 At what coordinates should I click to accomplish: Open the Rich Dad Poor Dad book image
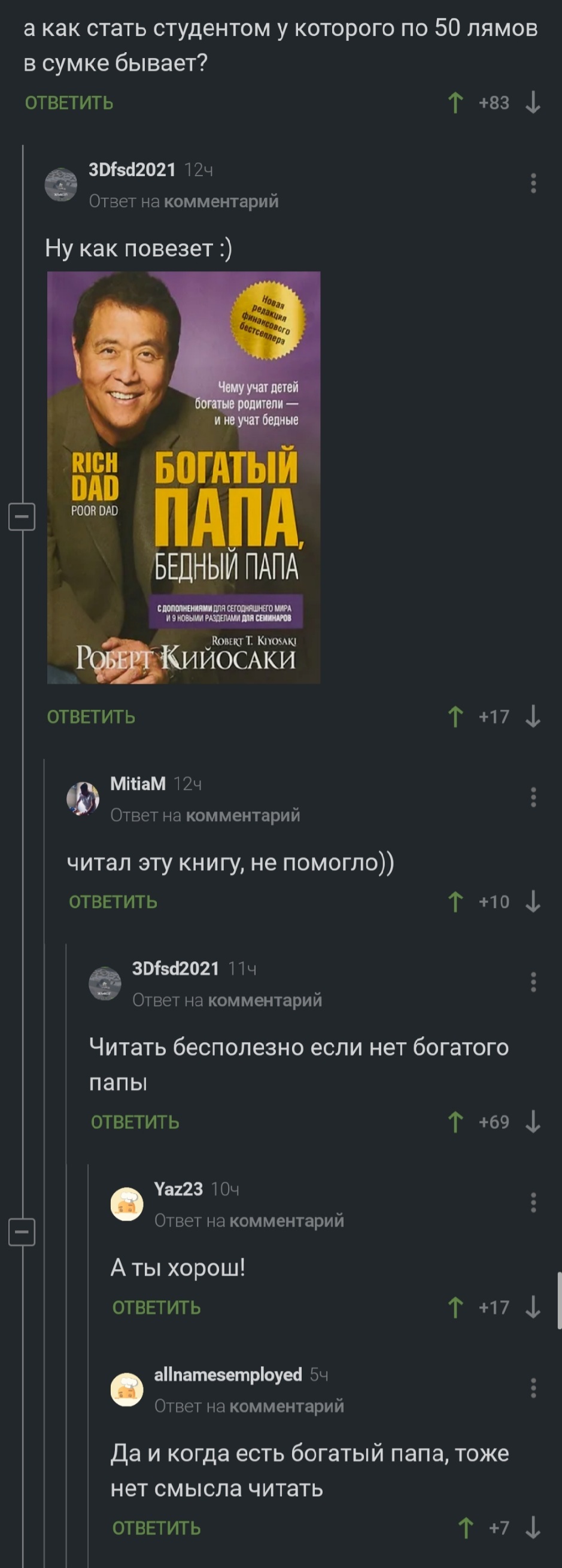[184, 478]
